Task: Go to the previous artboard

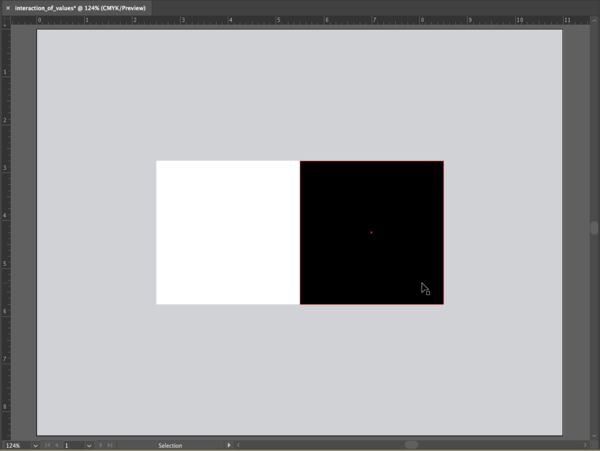Action: tap(56, 444)
